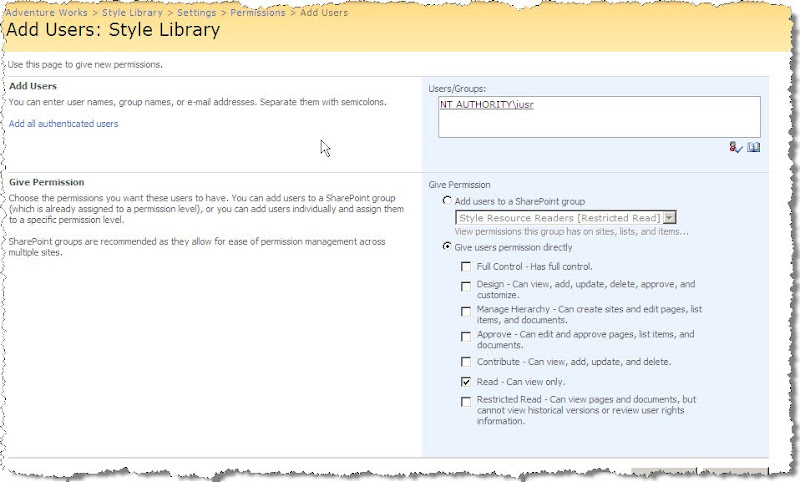Toggle the Restricted Read checkbox
Screen dimensions: 800x482
(466, 402)
